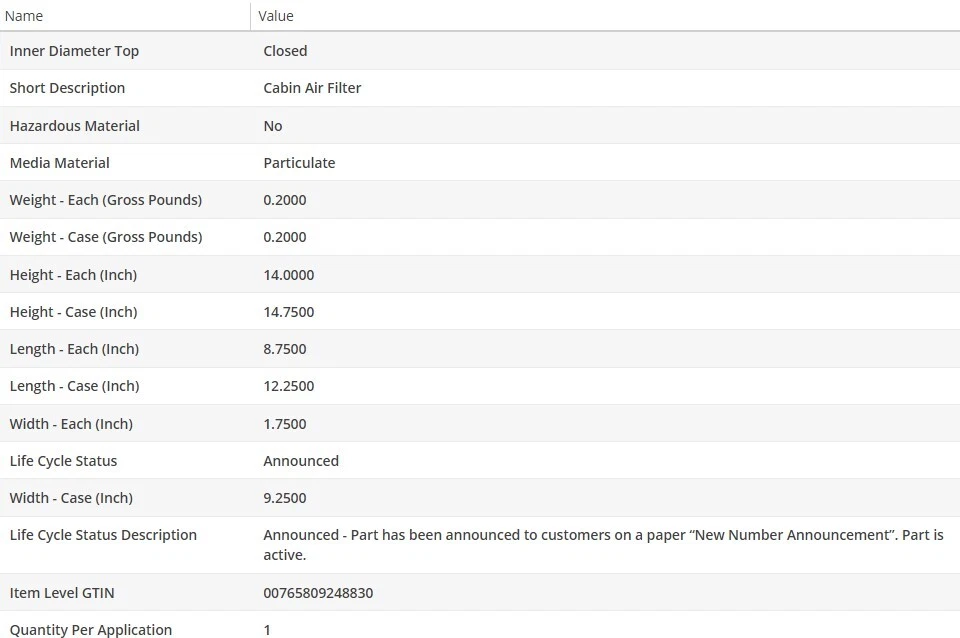Click the Cabin Air Filter value
The height and width of the screenshot is (638, 960).
click(x=312, y=88)
